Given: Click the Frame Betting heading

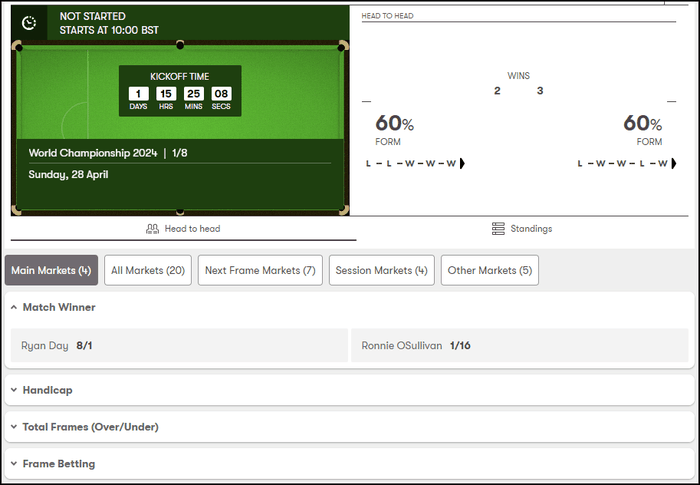Looking at the screenshot, I should click(x=59, y=464).
